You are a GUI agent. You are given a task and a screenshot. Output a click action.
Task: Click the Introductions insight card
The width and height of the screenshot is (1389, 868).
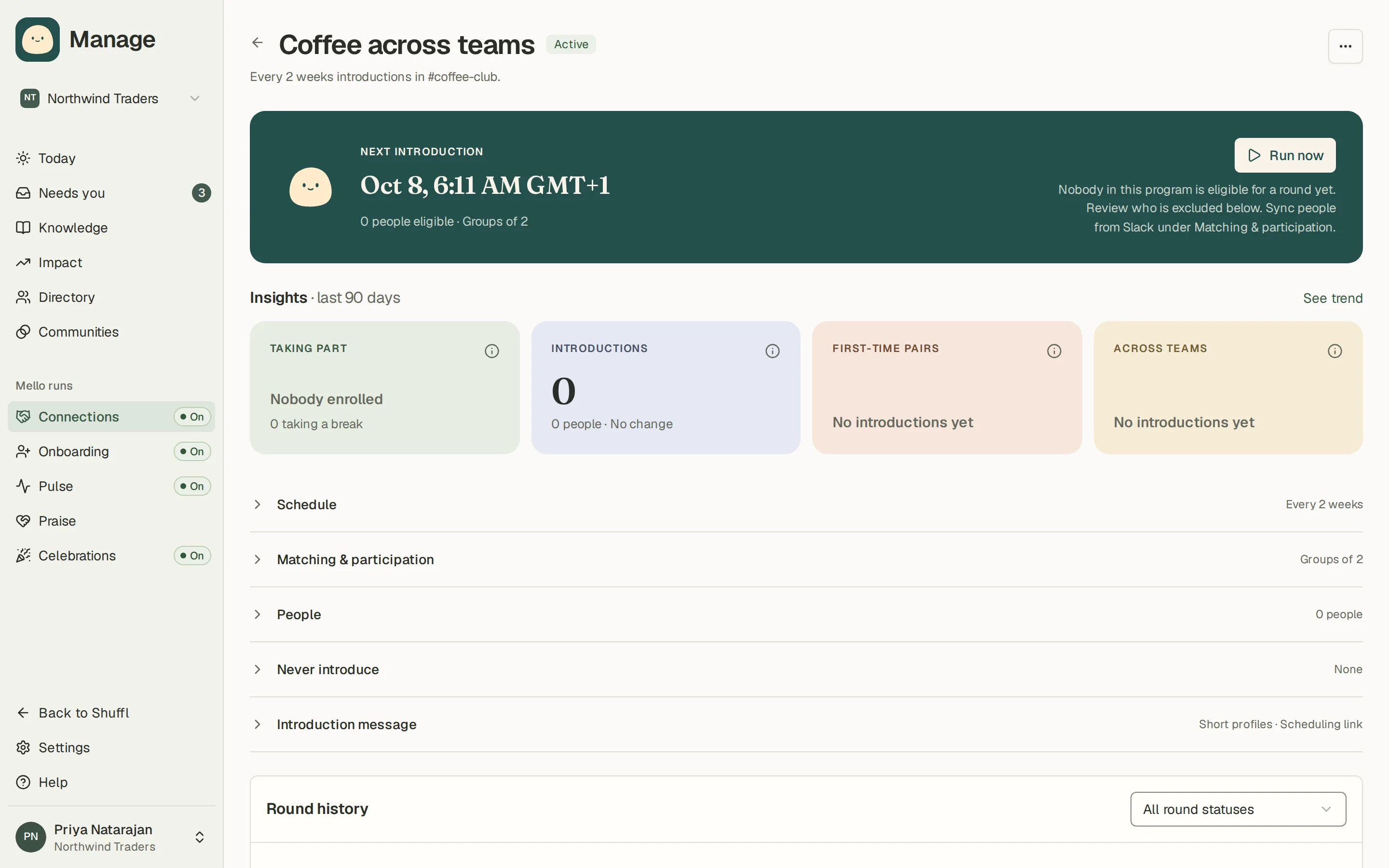pyautogui.click(x=666, y=388)
